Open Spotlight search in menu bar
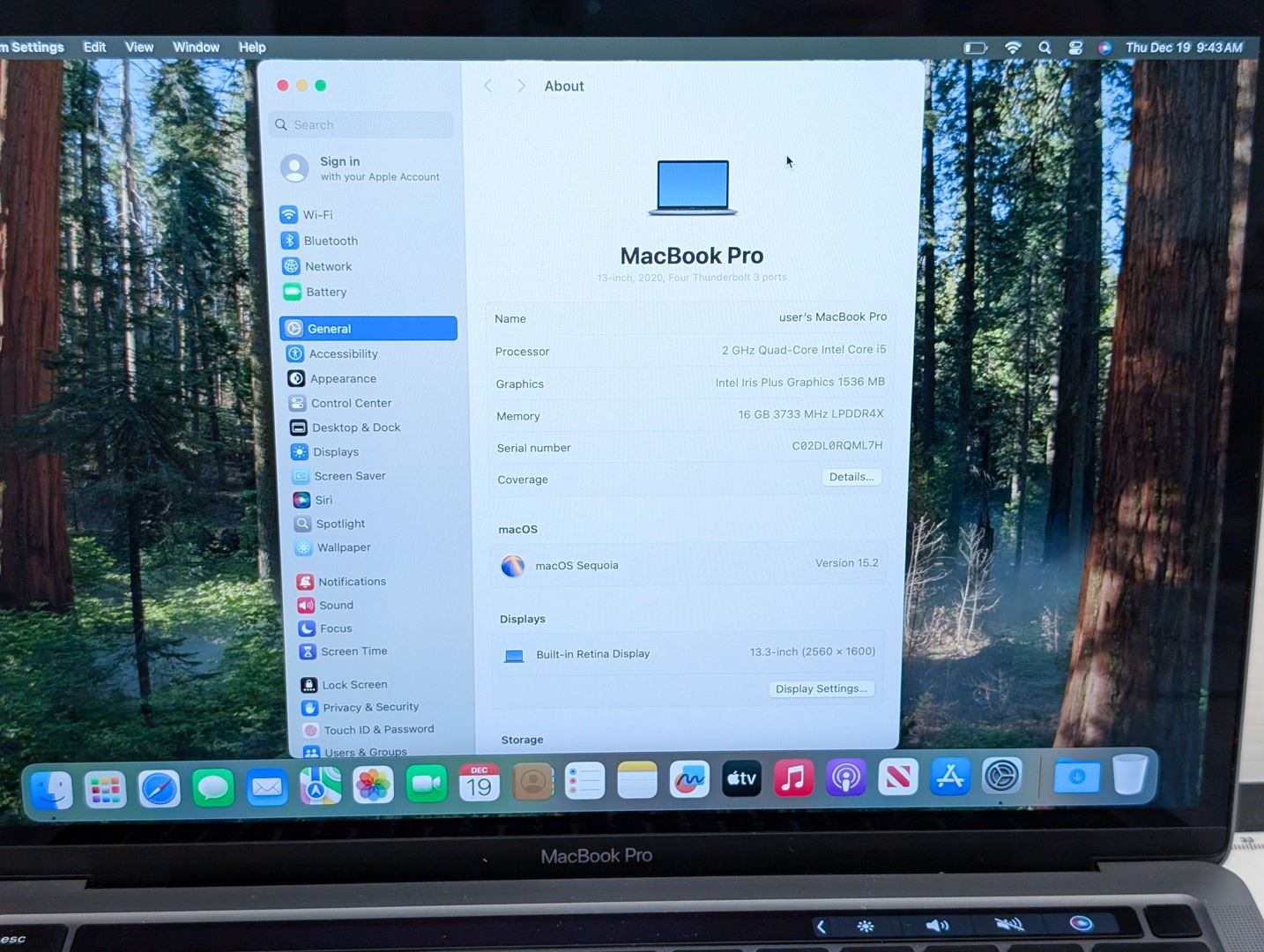The image size is (1264, 952). 1045,48
